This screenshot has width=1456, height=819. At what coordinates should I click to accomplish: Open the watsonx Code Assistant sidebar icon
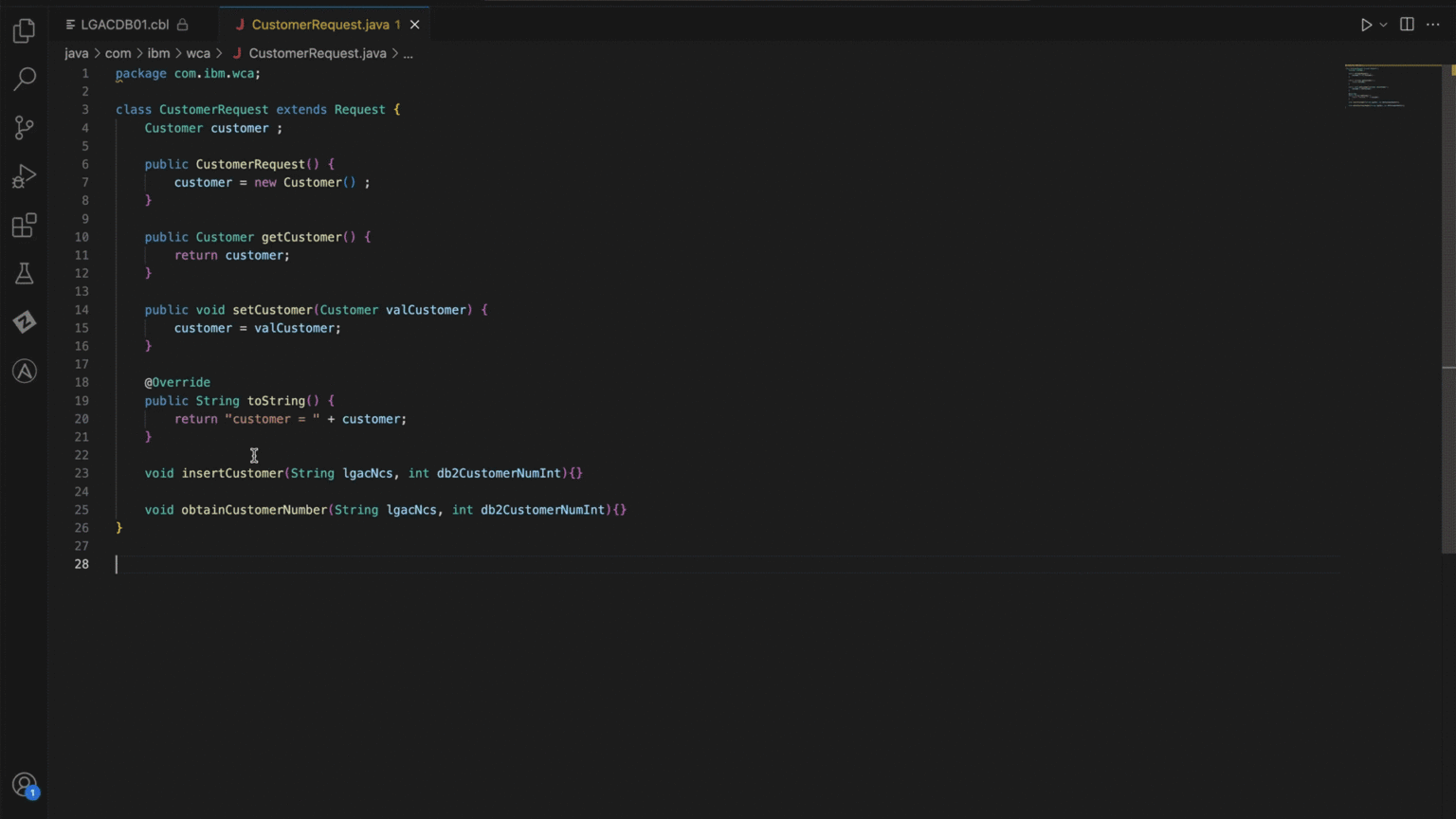point(24,371)
